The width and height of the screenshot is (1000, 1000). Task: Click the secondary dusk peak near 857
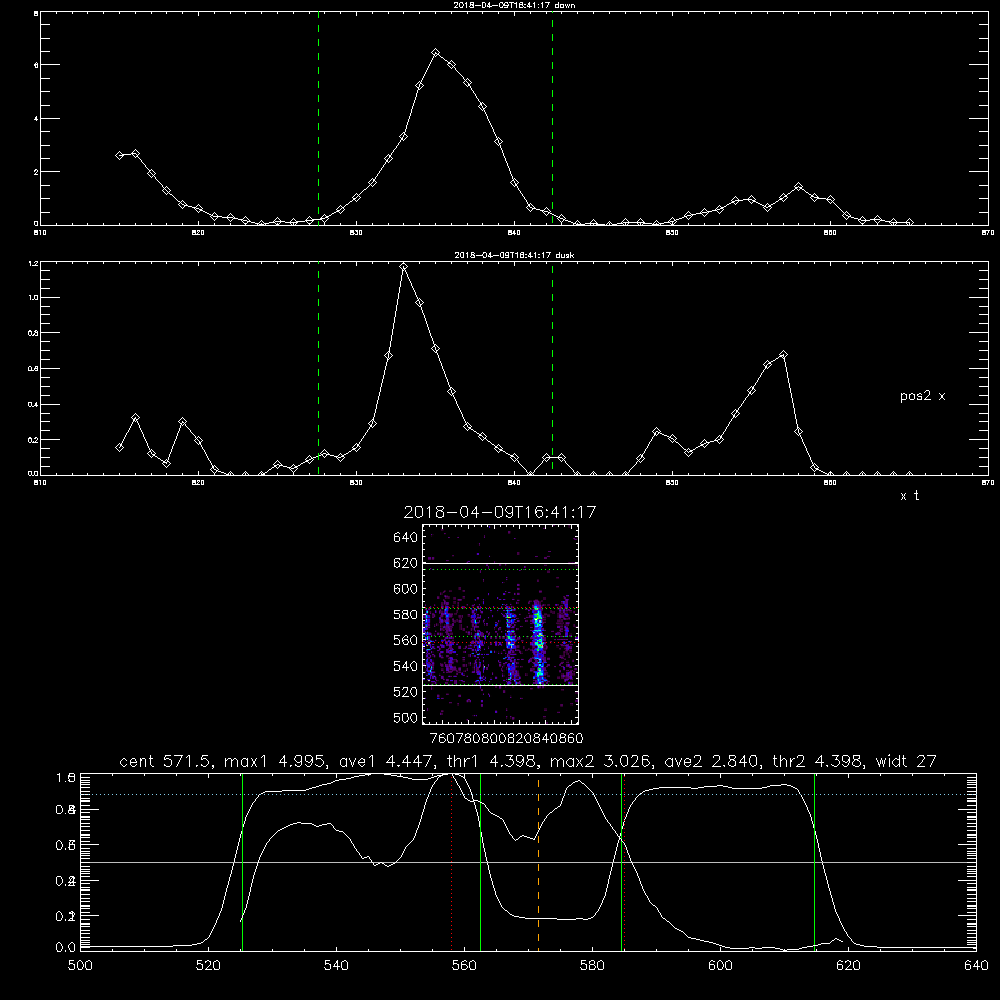[783, 355]
